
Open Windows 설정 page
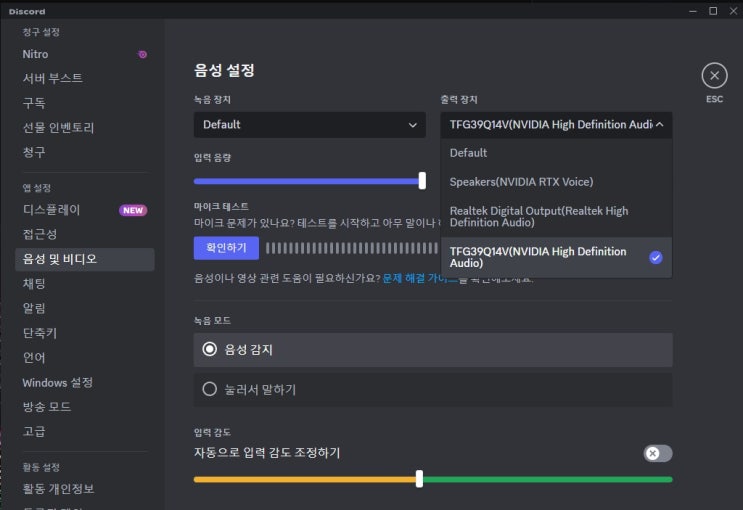pos(84,382)
